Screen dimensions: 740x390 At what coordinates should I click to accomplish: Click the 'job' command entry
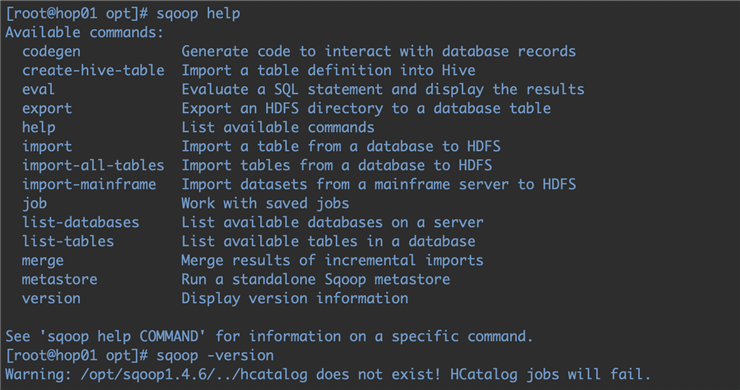tap(34, 203)
